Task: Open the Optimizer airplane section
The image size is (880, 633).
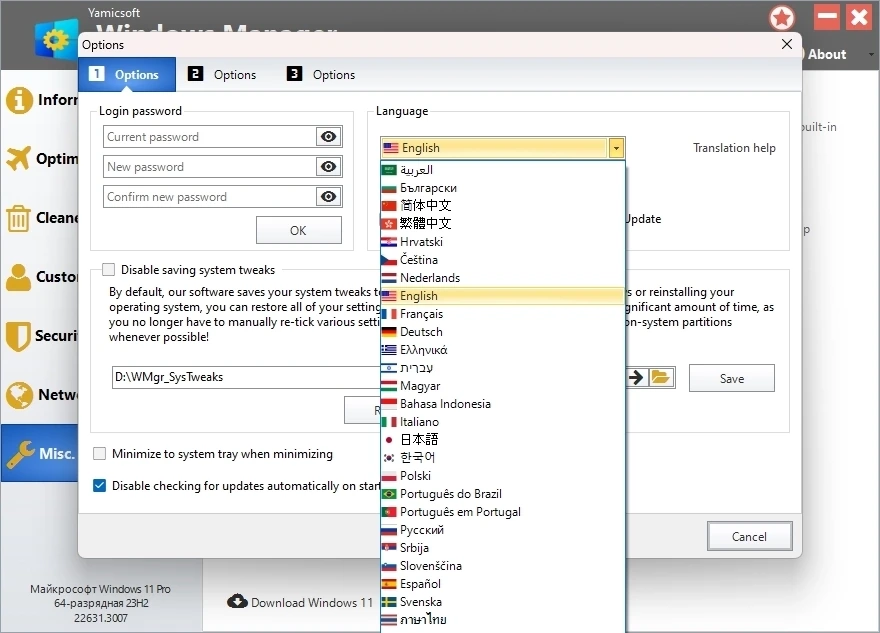Action: pyautogui.click(x=40, y=159)
